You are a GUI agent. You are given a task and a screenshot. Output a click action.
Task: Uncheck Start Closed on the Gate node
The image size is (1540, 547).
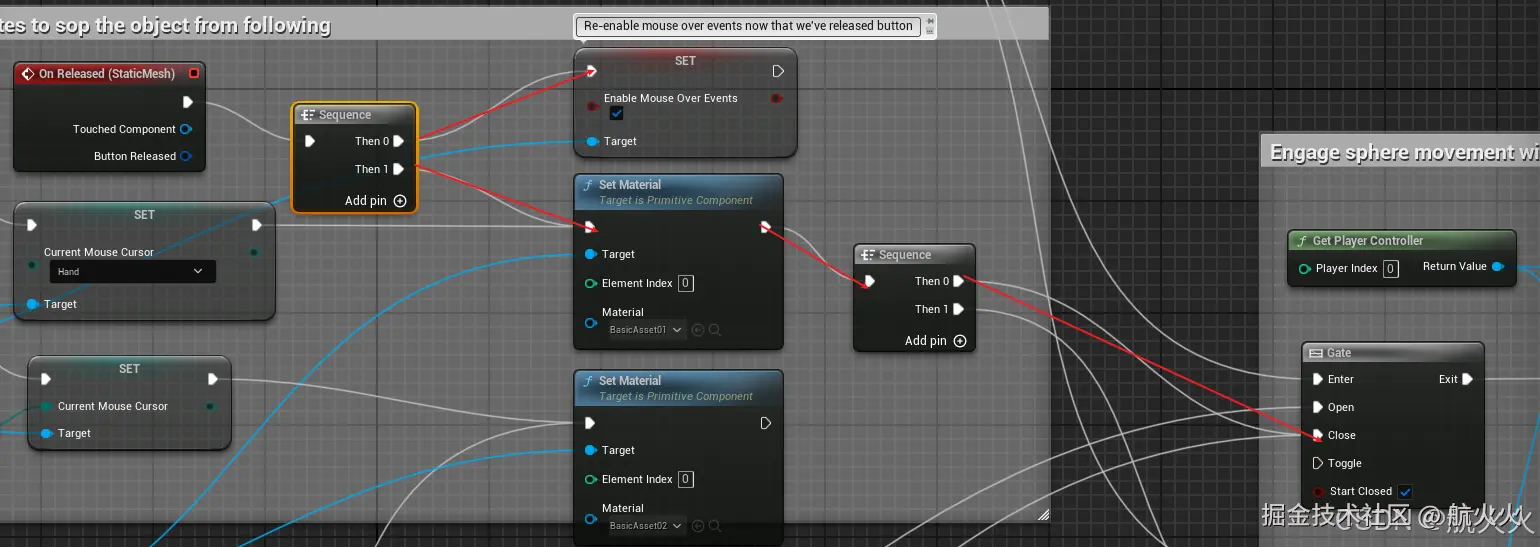pos(1405,492)
